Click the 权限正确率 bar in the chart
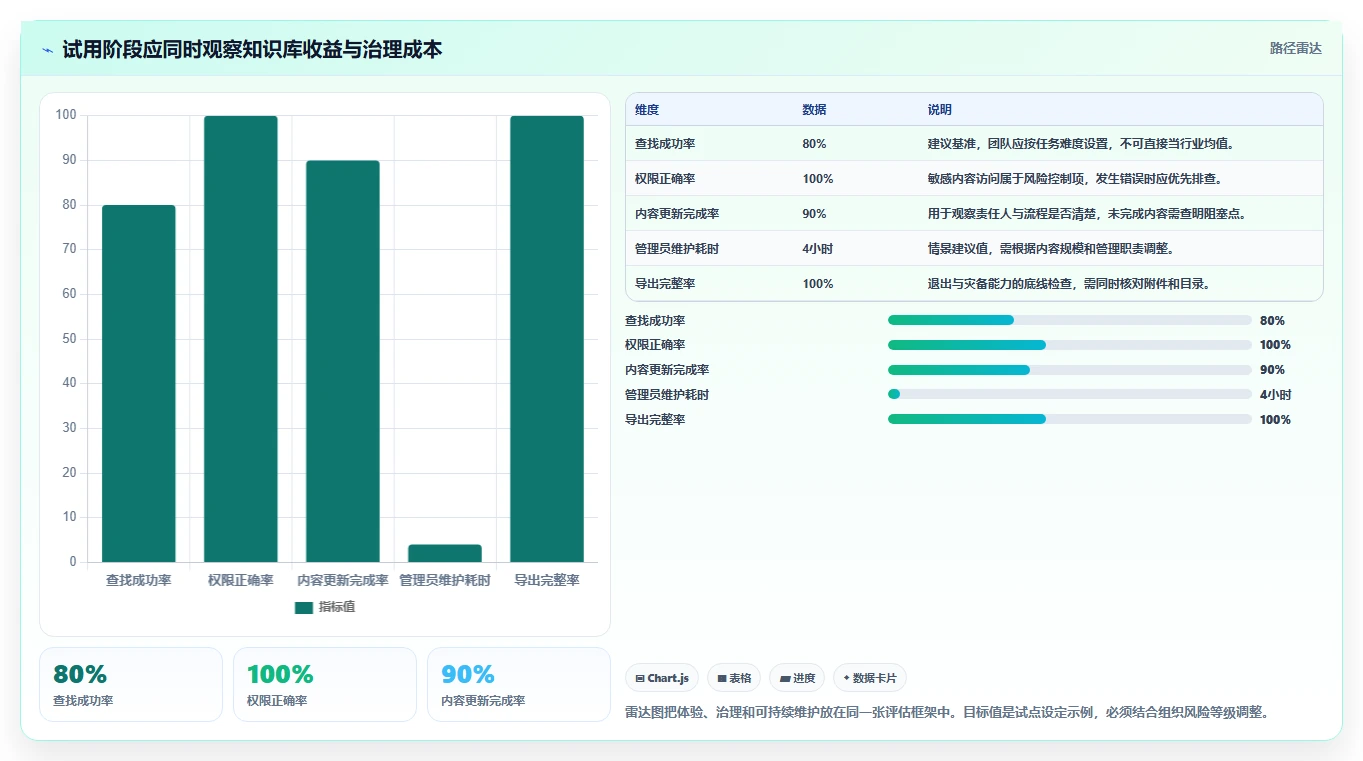The image size is (1363, 761). point(241,339)
